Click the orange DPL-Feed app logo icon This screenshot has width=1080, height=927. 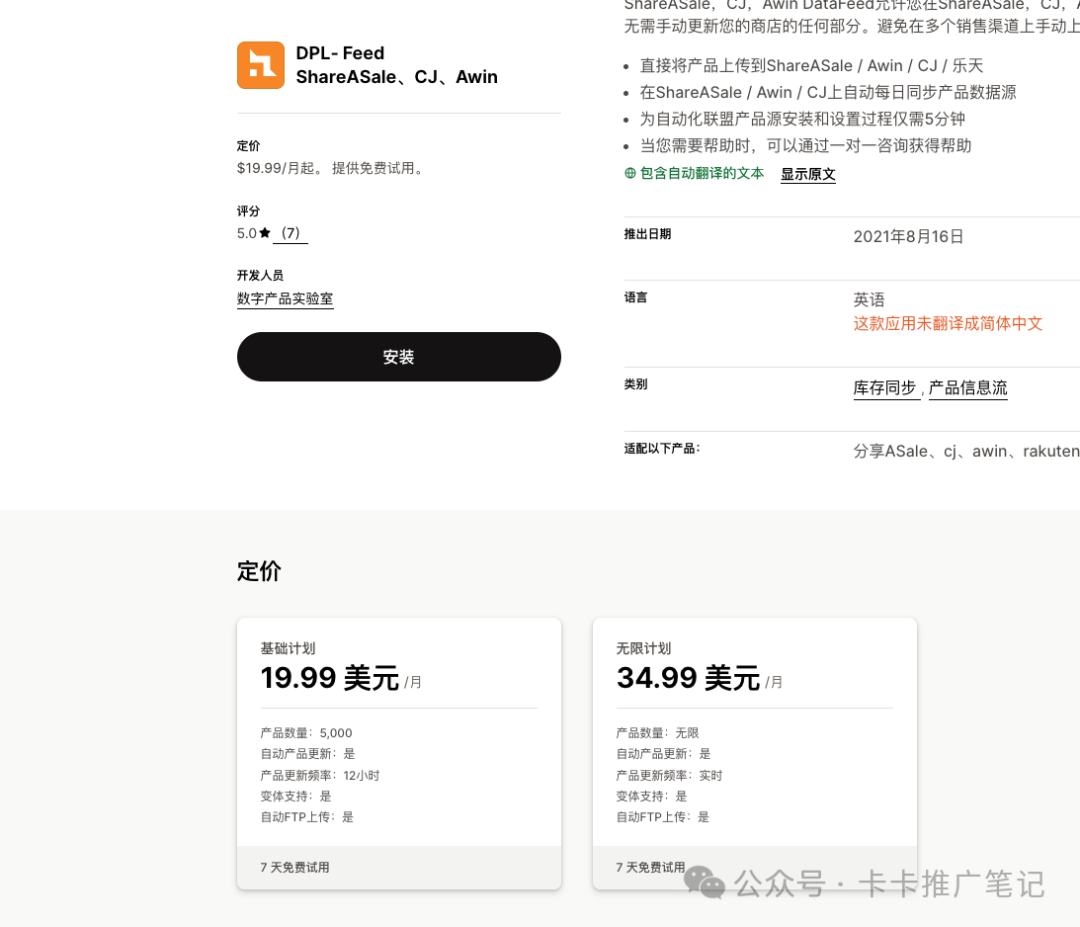click(260, 65)
